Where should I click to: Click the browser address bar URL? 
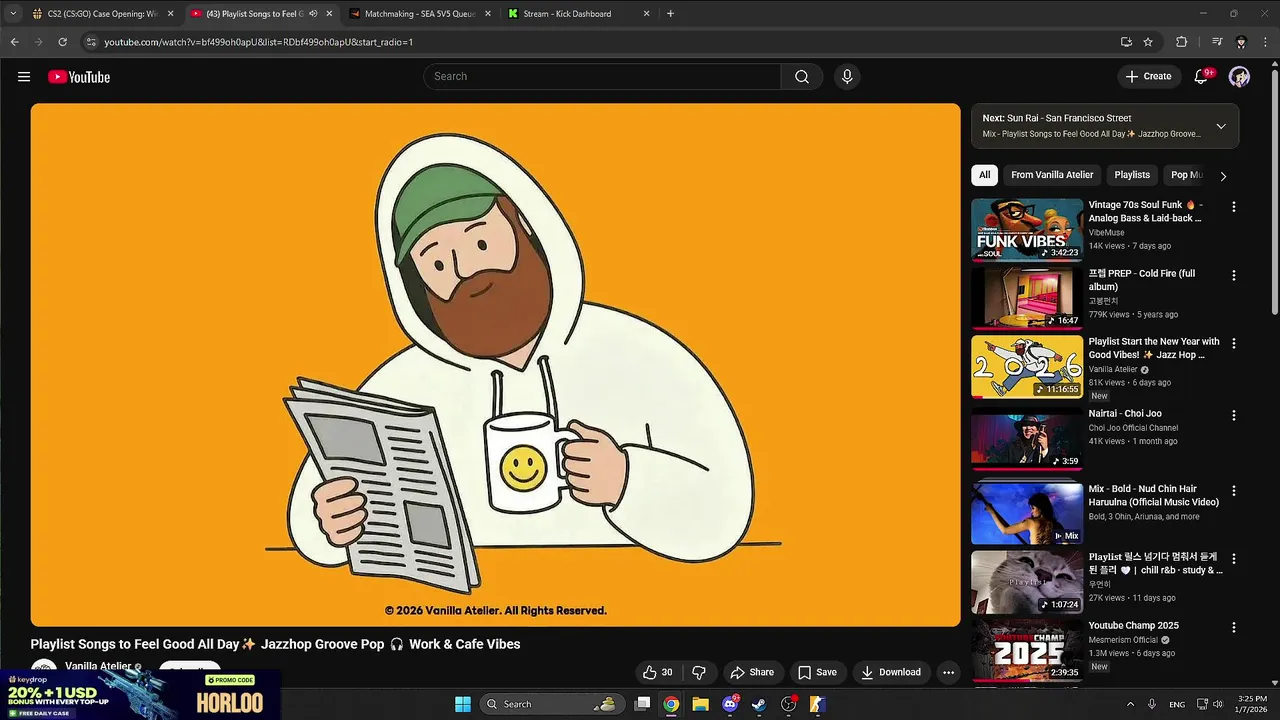(258, 42)
